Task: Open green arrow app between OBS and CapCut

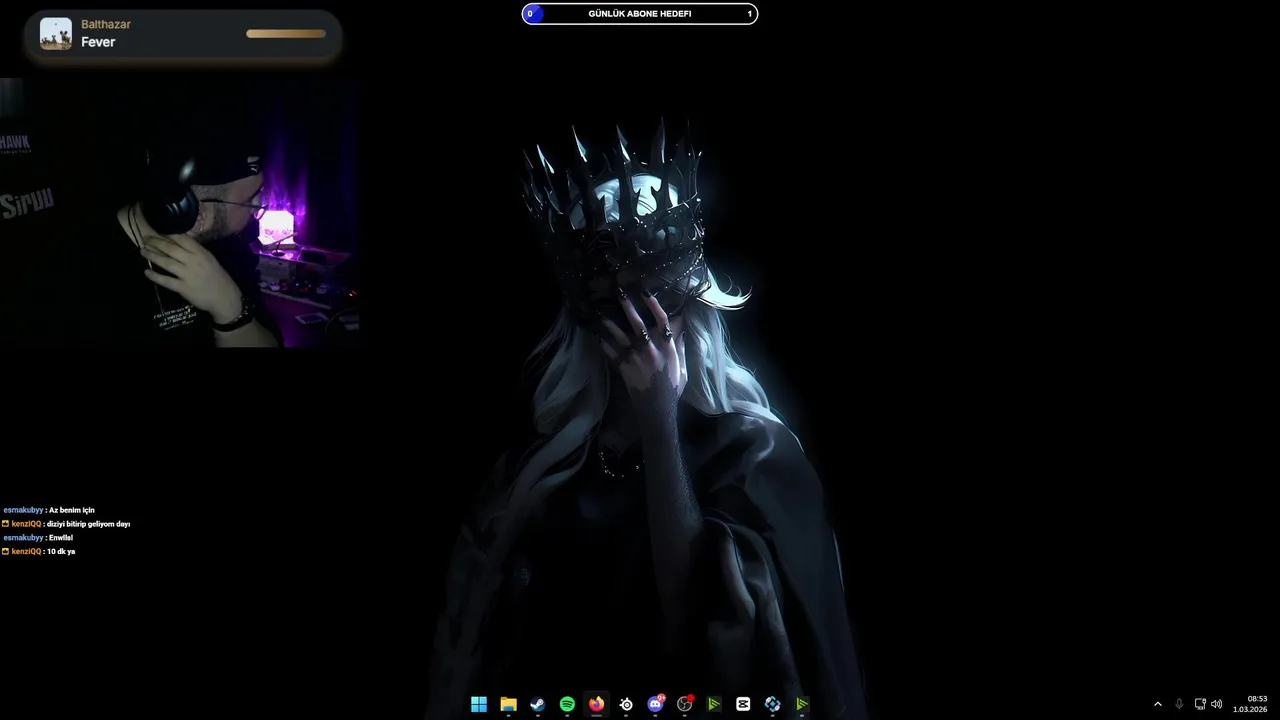Action: coord(714,704)
